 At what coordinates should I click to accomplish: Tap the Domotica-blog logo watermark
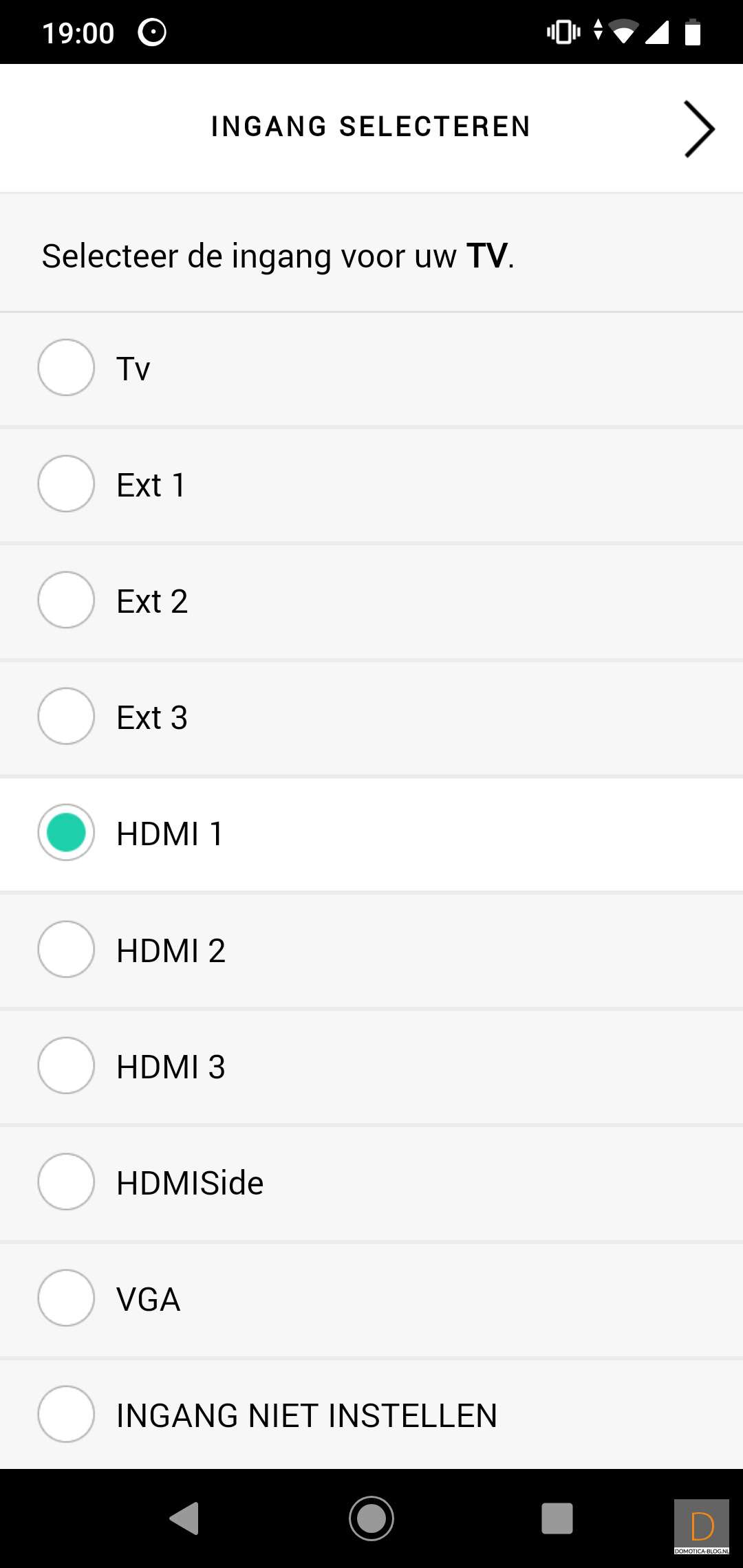702,1527
